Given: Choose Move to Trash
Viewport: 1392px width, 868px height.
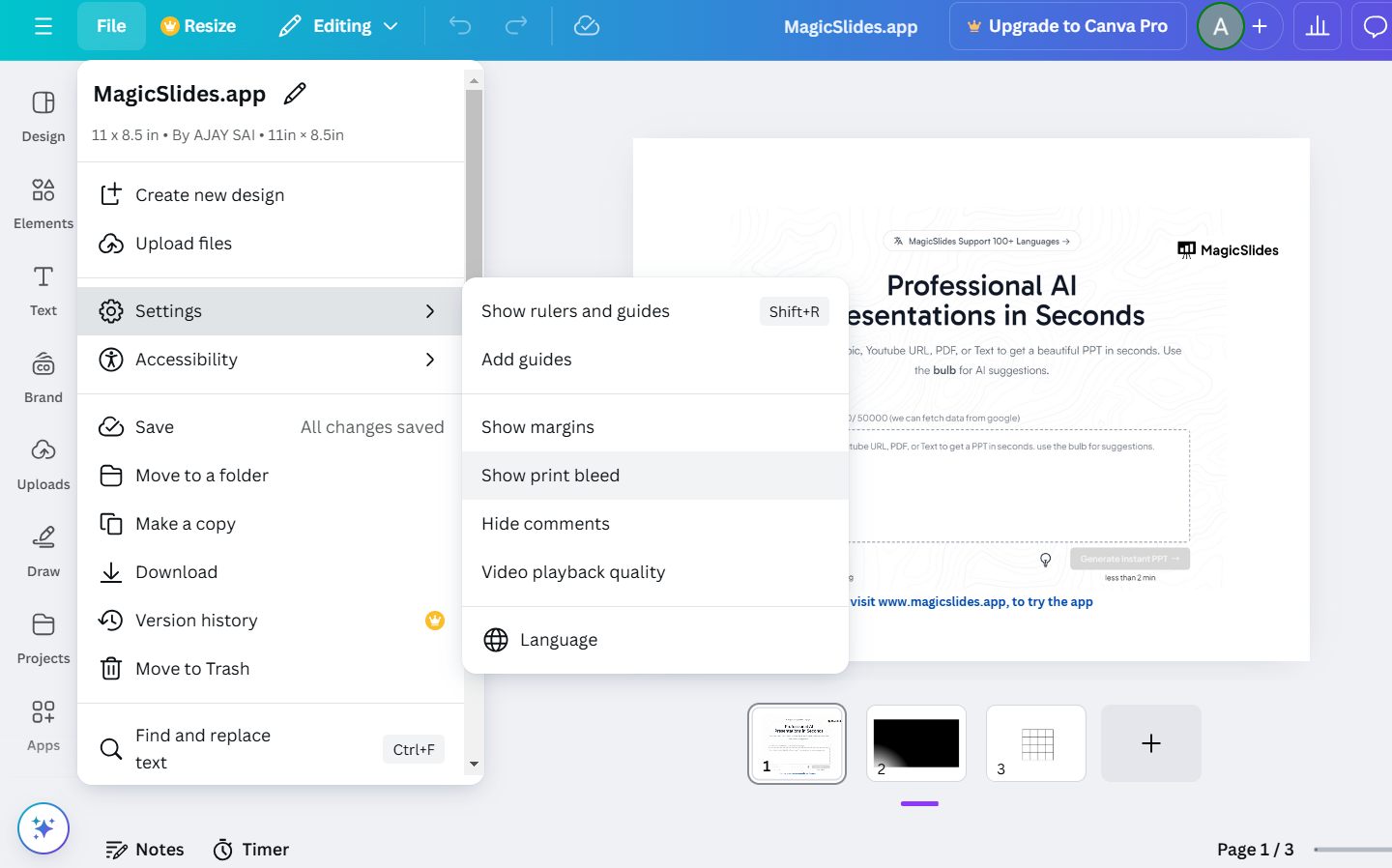Looking at the screenshot, I should point(271,669).
